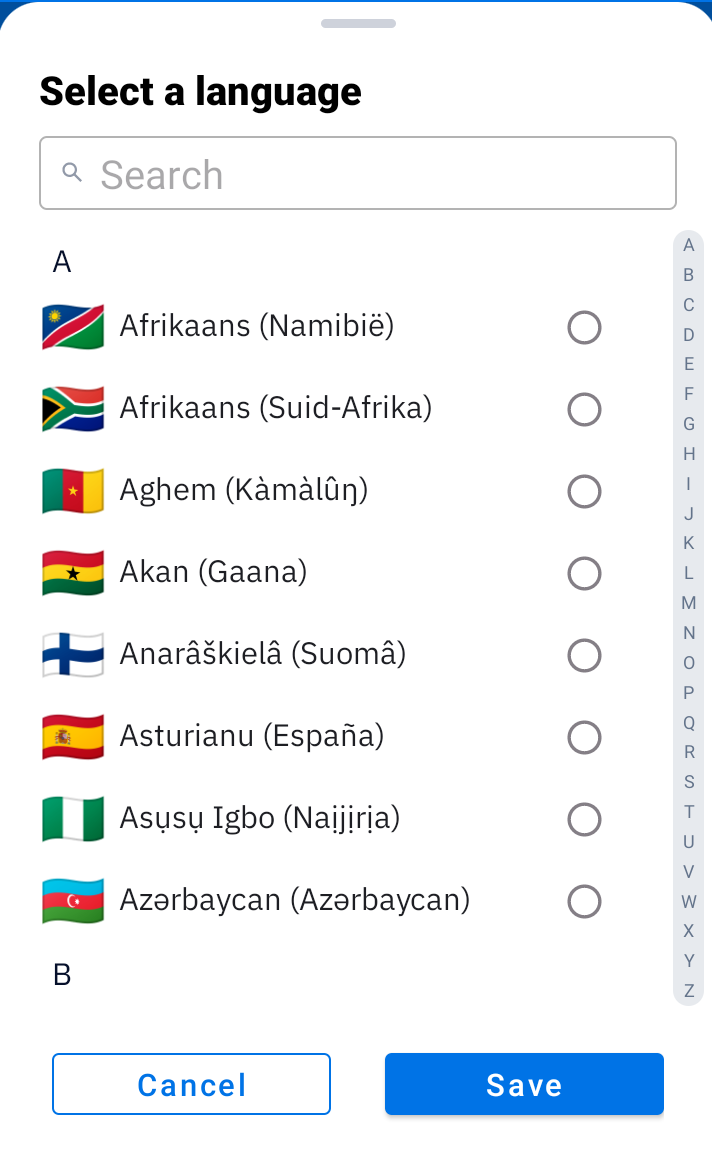Screen dimensions: 712x1149
Task: Jump to letter Z in alphabet index
Action: [x=689, y=991]
